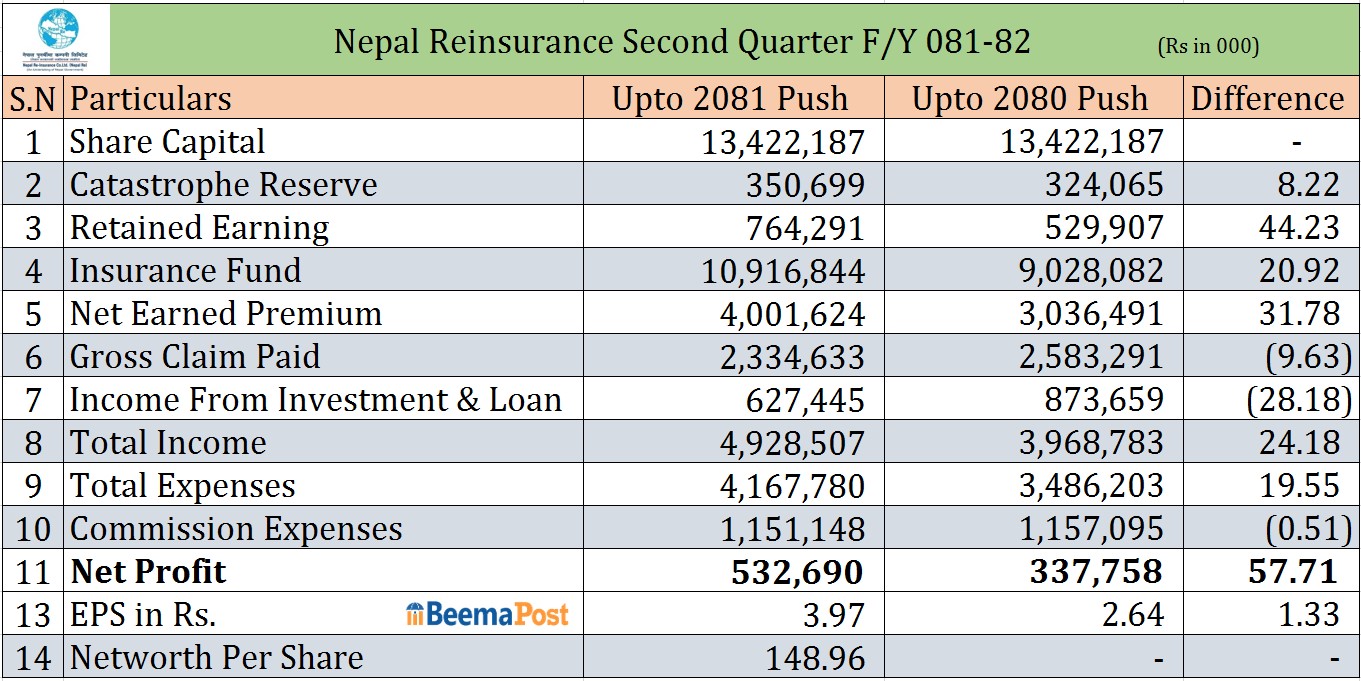
Task: Click the Difference column header
Action: [x=1267, y=99]
